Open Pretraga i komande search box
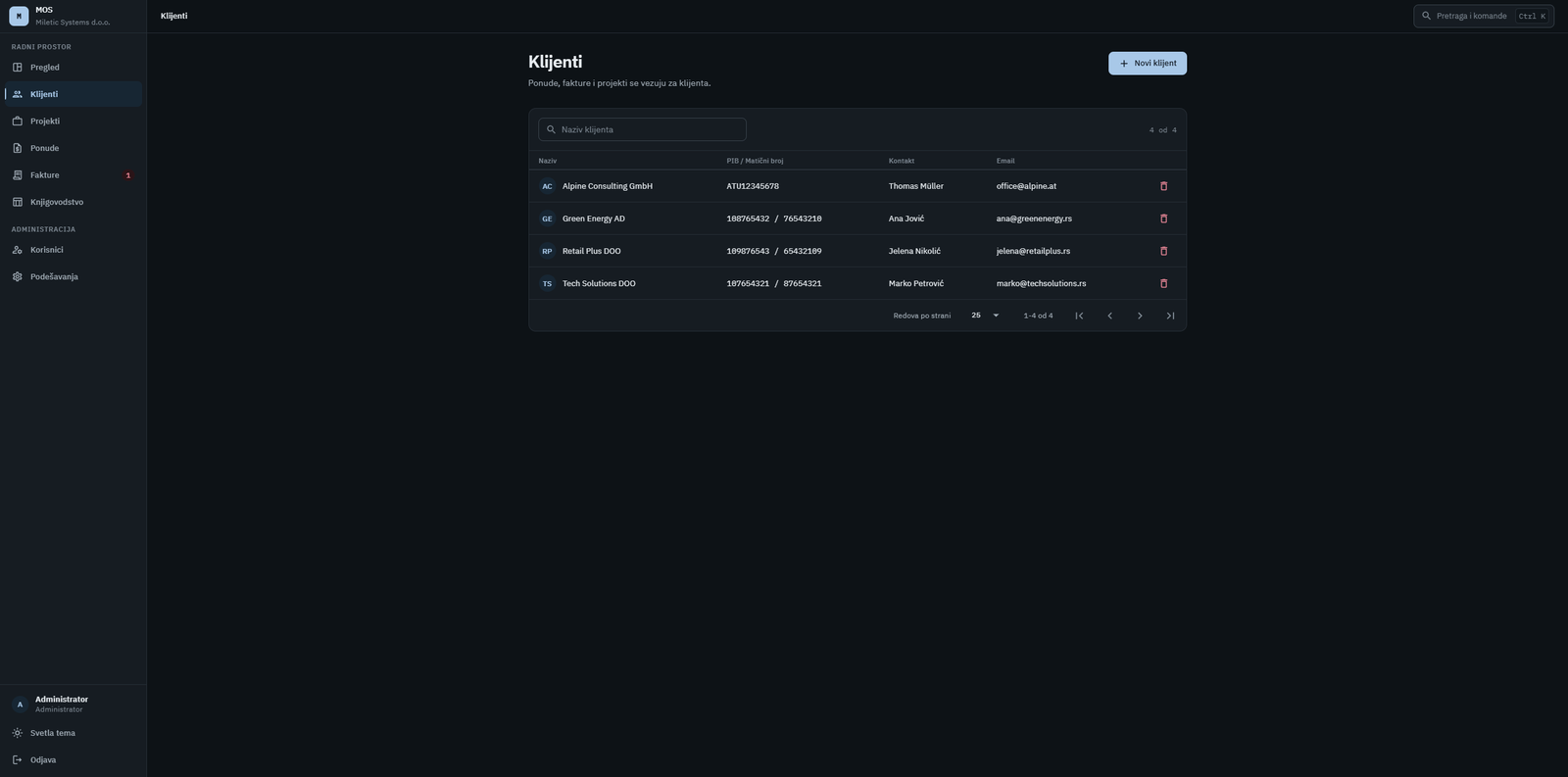1568x777 pixels. 1484,16
